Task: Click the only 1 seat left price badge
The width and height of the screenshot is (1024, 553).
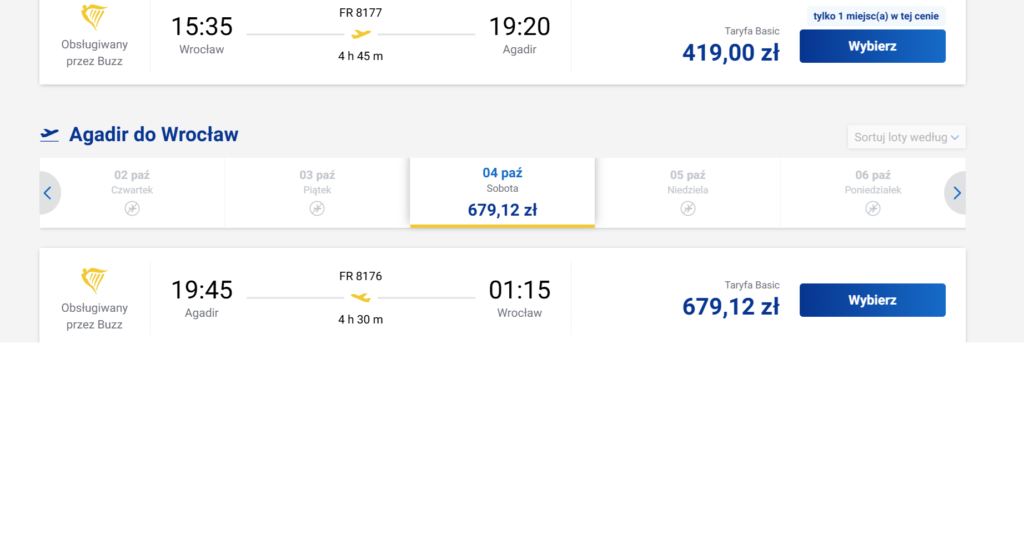Action: click(x=875, y=16)
